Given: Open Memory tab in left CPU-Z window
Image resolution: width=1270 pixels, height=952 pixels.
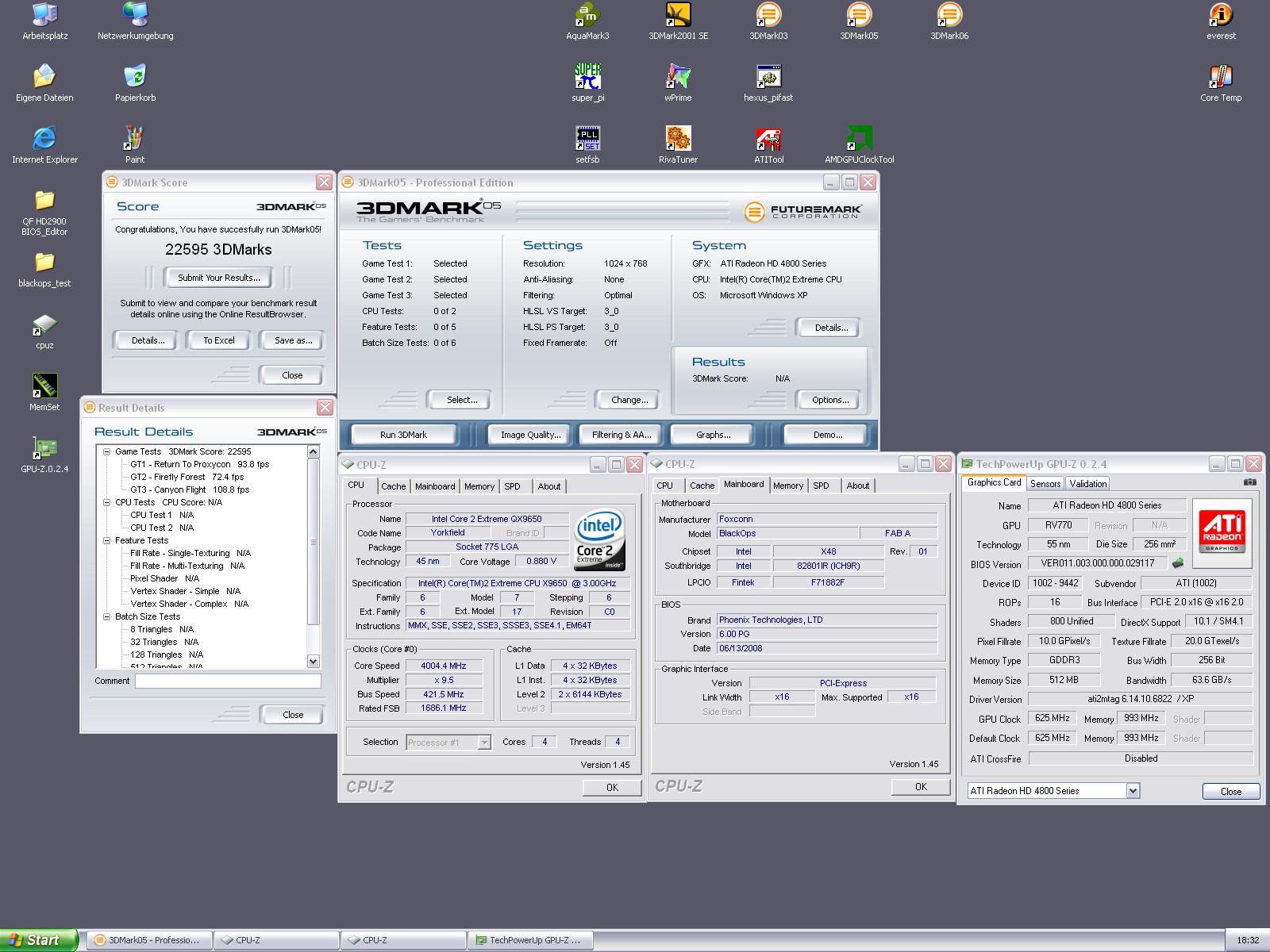Looking at the screenshot, I should point(479,486).
